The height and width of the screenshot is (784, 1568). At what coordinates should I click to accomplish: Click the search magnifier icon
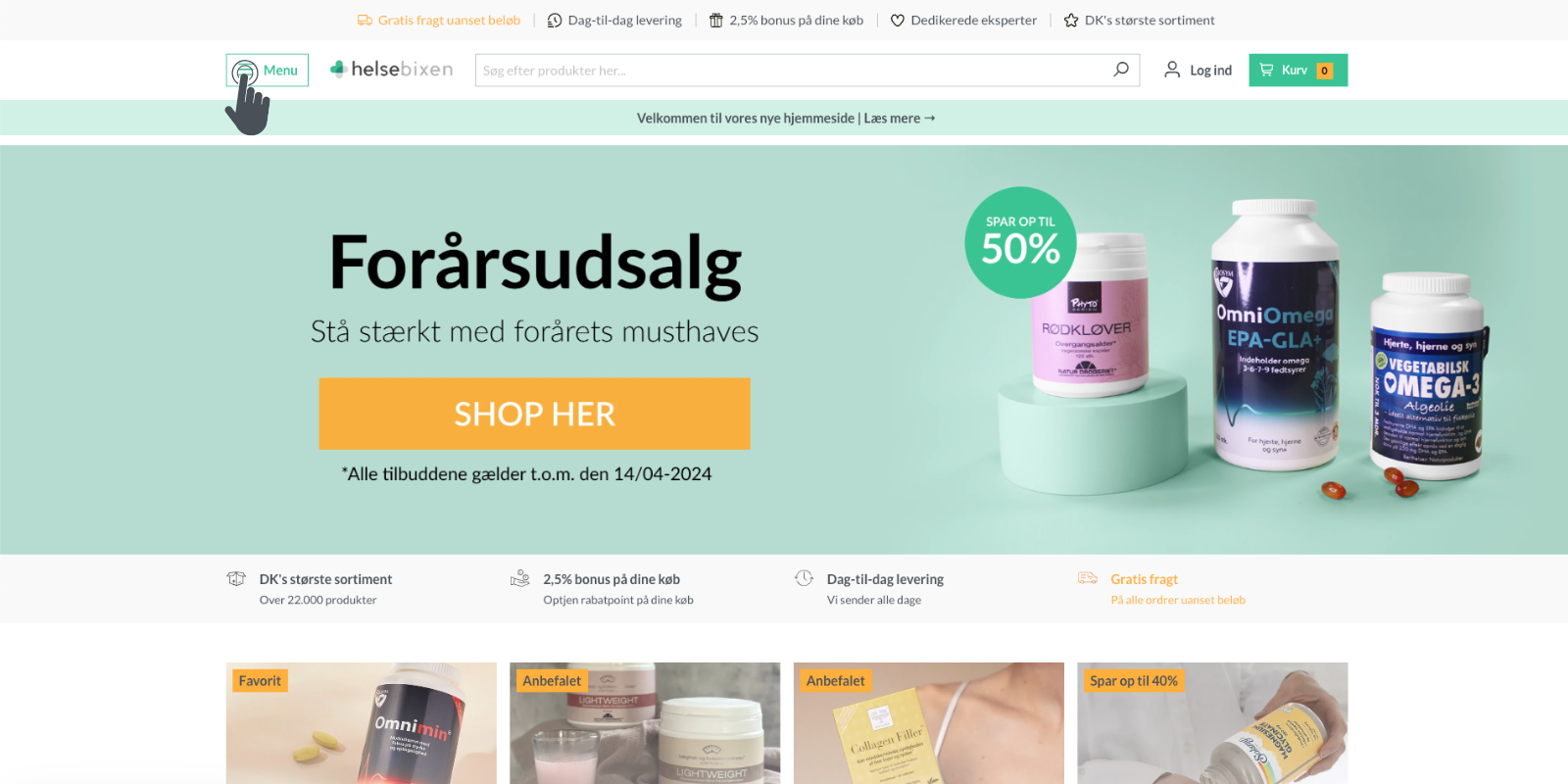point(1121,70)
